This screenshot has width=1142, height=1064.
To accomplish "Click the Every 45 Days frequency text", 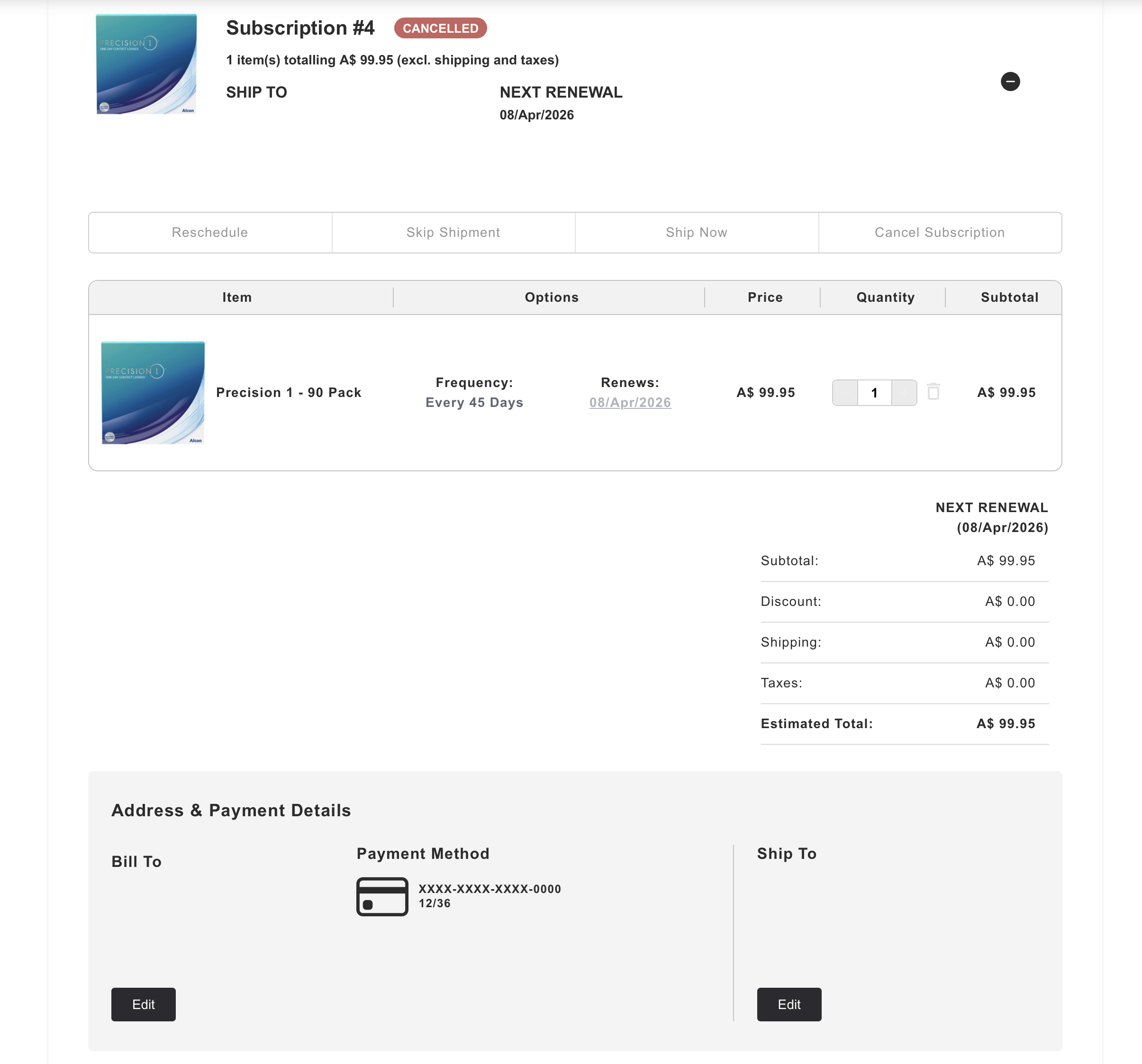I will point(474,403).
